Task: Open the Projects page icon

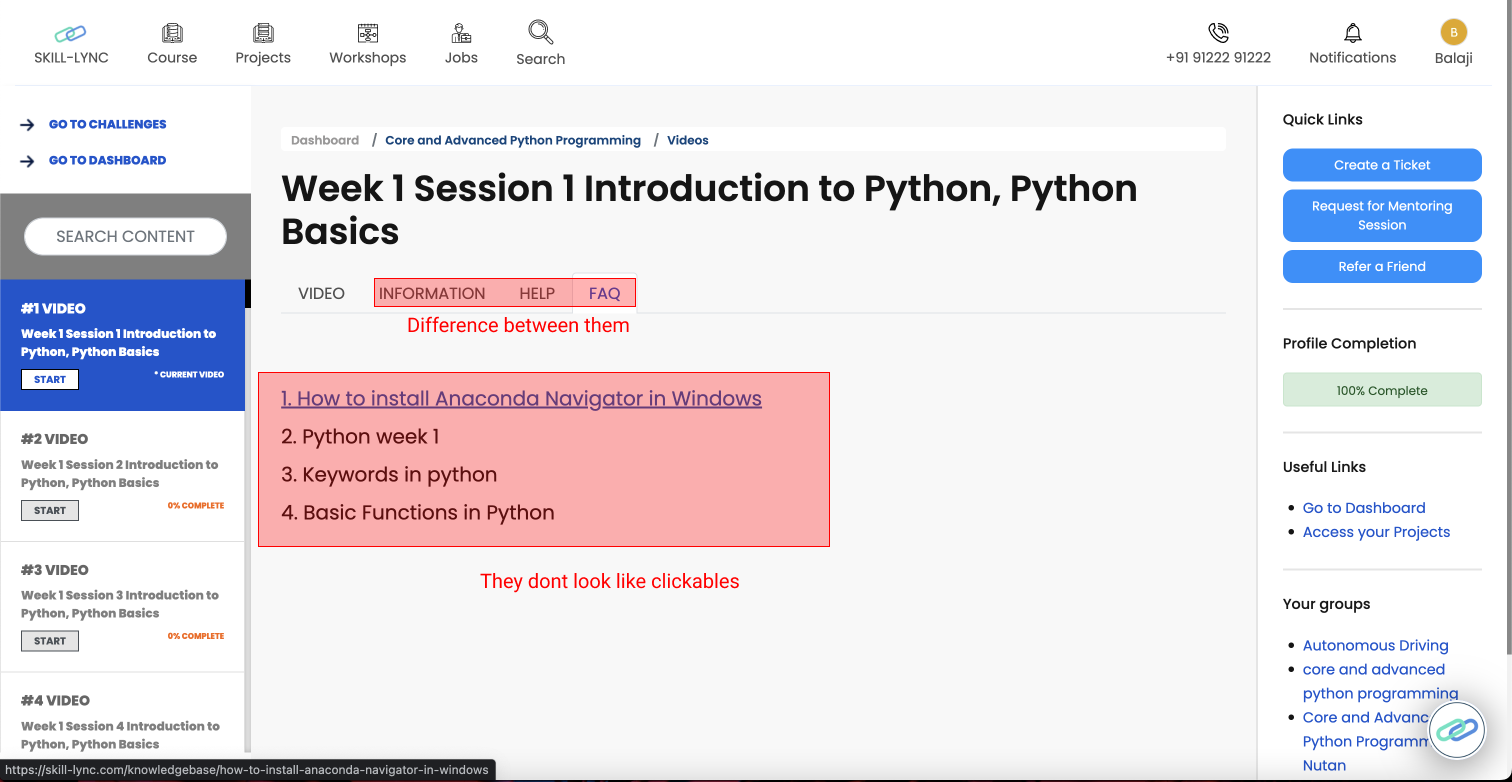Action: [x=263, y=34]
